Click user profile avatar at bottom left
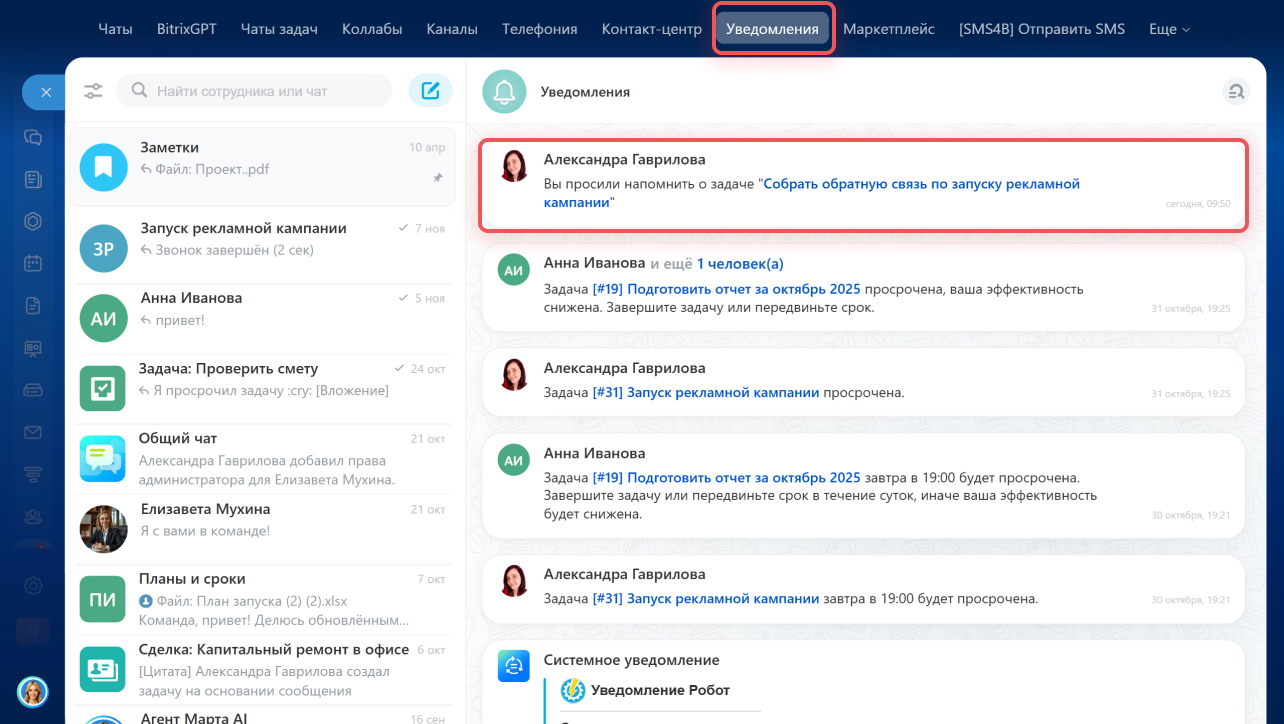Image resolution: width=1284 pixels, height=724 pixels. pyautogui.click(x=33, y=691)
